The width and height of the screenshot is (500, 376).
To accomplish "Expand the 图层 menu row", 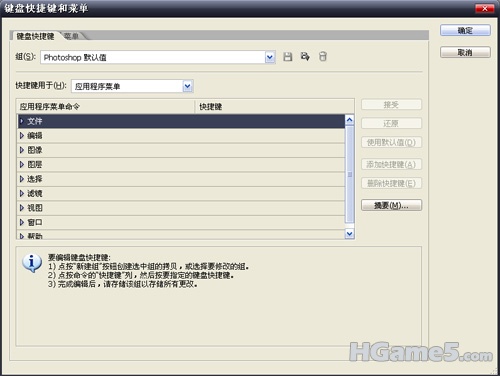I will pyautogui.click(x=22, y=164).
